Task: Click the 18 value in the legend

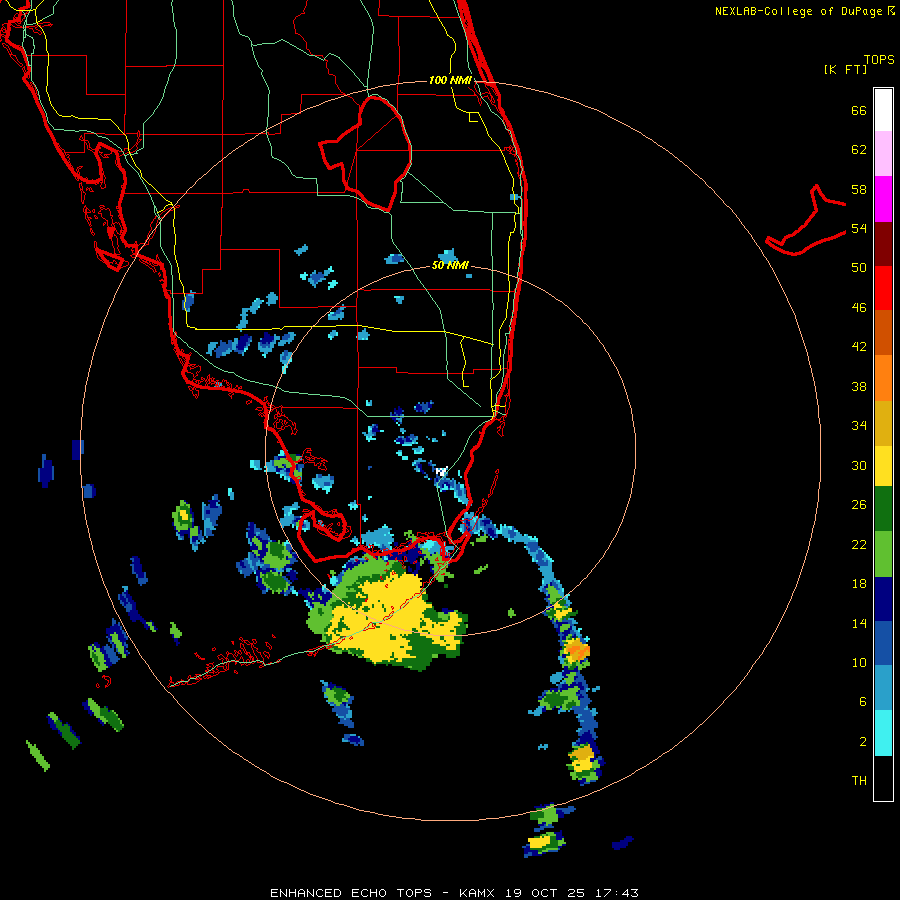Action: (x=859, y=584)
